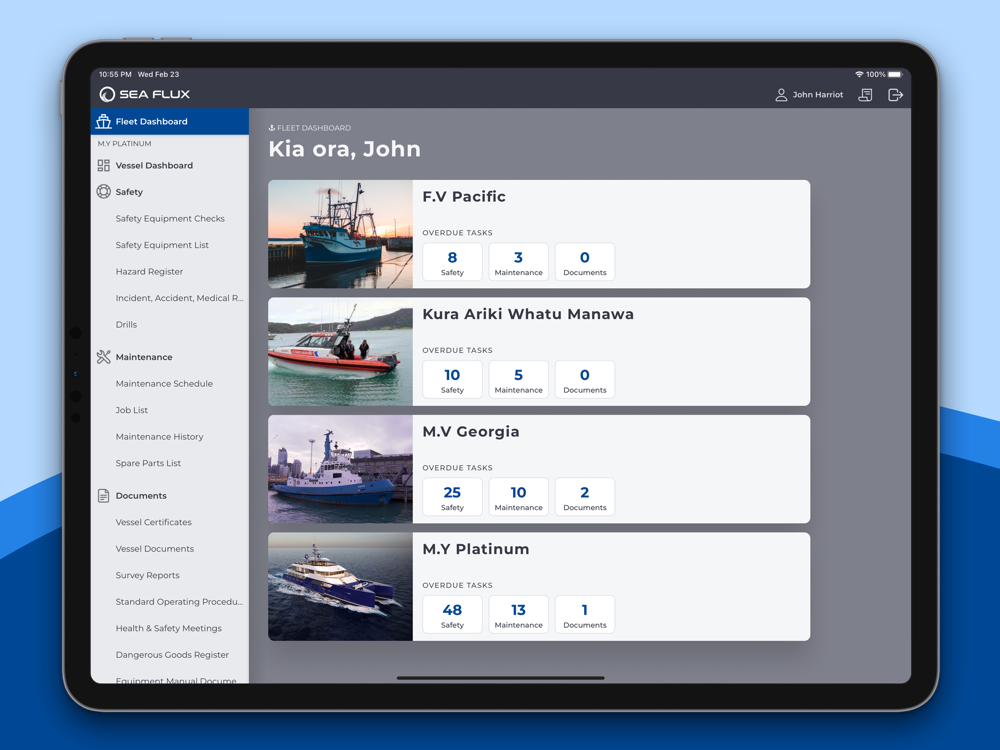This screenshot has height=750, width=1000.
Task: View M.Y Platinum's 13 overdue Maintenance tasks
Action: click(x=518, y=614)
